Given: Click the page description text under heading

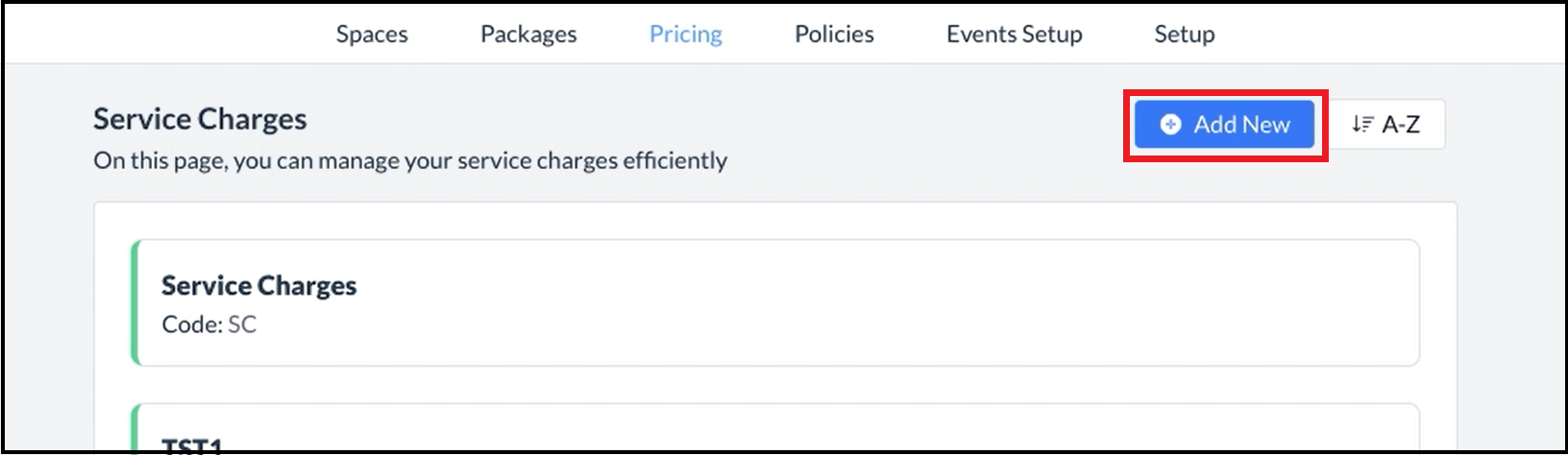Looking at the screenshot, I should [410, 160].
